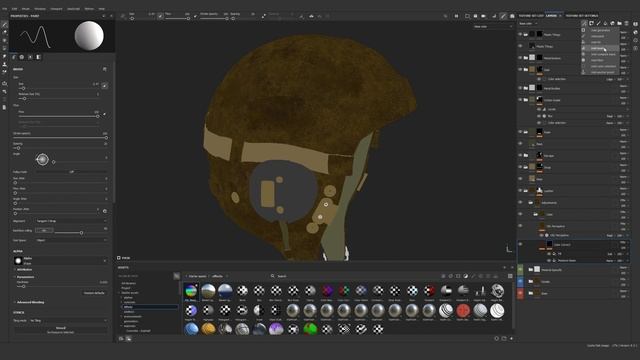The height and width of the screenshot is (360, 640).
Task: Adjust the Stroke opacity slider in properties
Action: pos(60,138)
